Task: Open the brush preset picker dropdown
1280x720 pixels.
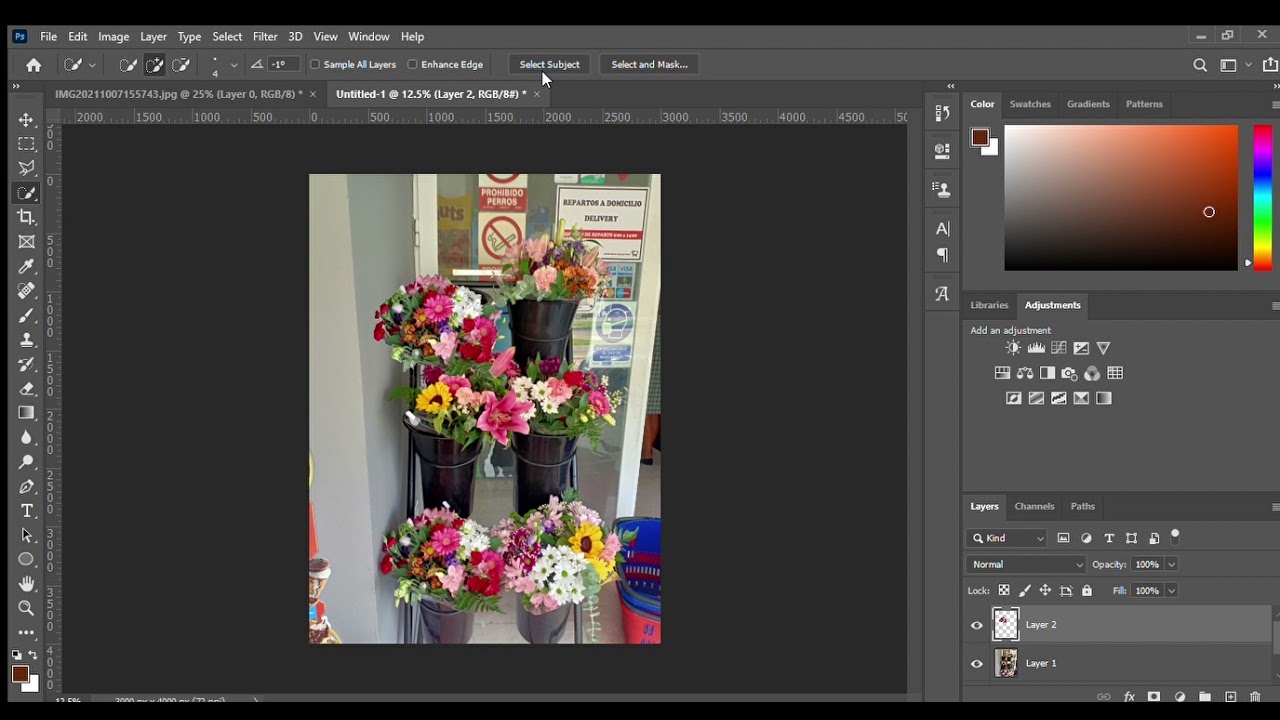Action: [234, 65]
